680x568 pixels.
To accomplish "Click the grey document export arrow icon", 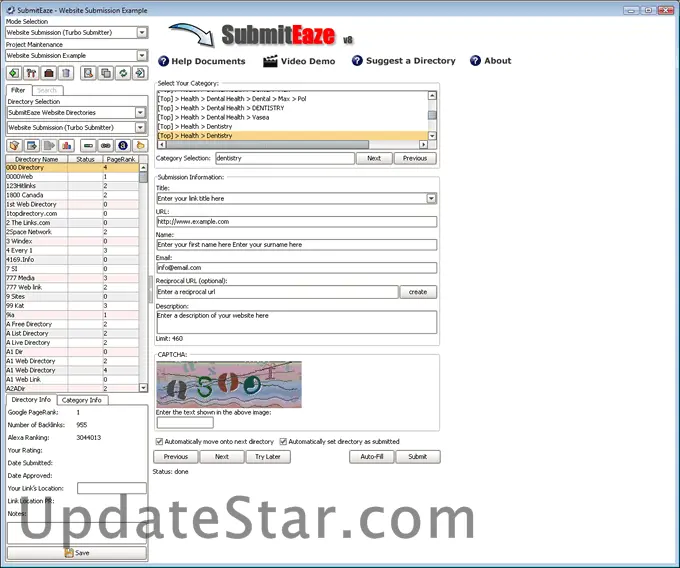I will pyautogui.click(x=49, y=146).
